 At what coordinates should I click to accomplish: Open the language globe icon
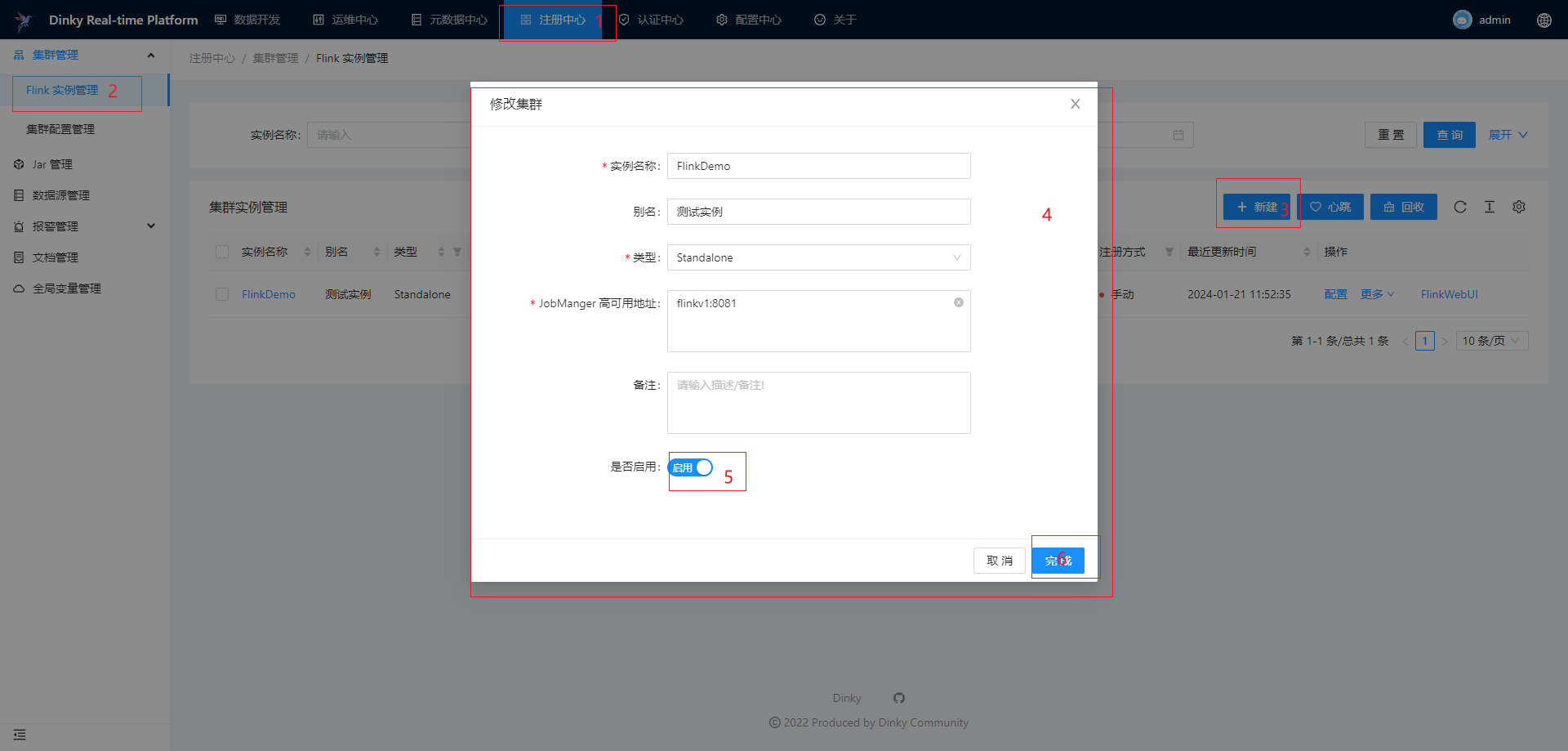pos(1543,20)
